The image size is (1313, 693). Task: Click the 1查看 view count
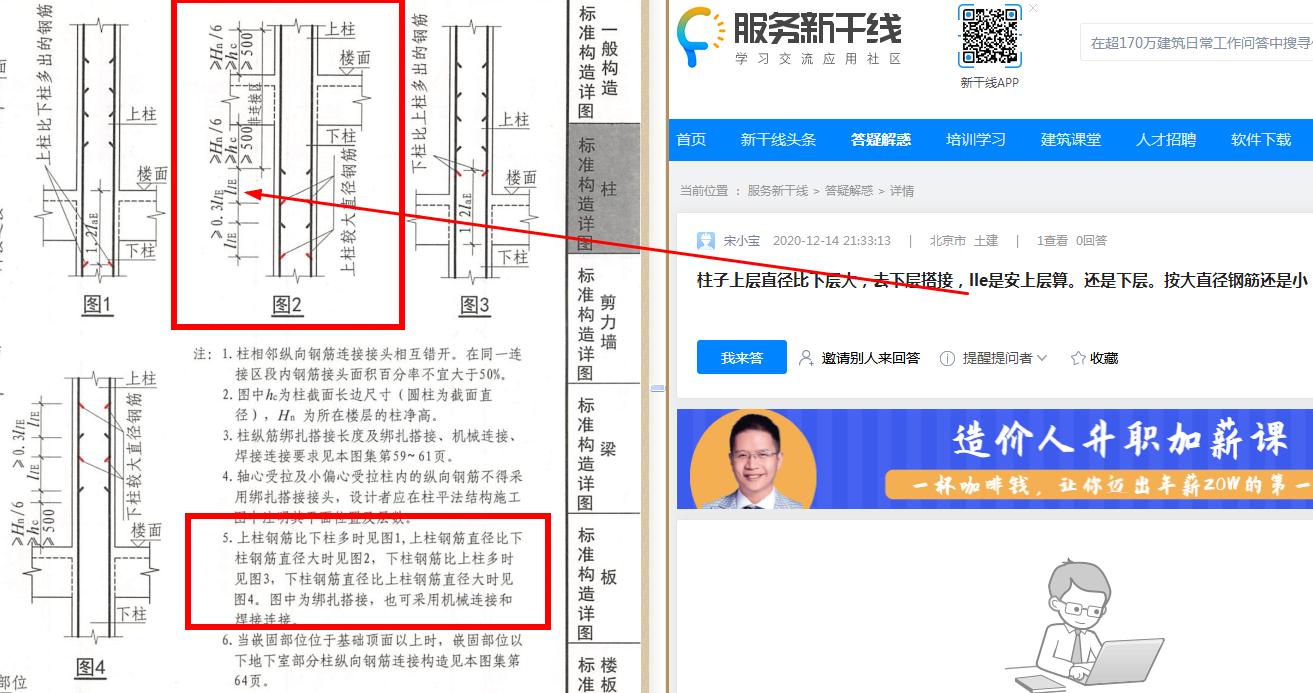pyautogui.click(x=1052, y=241)
